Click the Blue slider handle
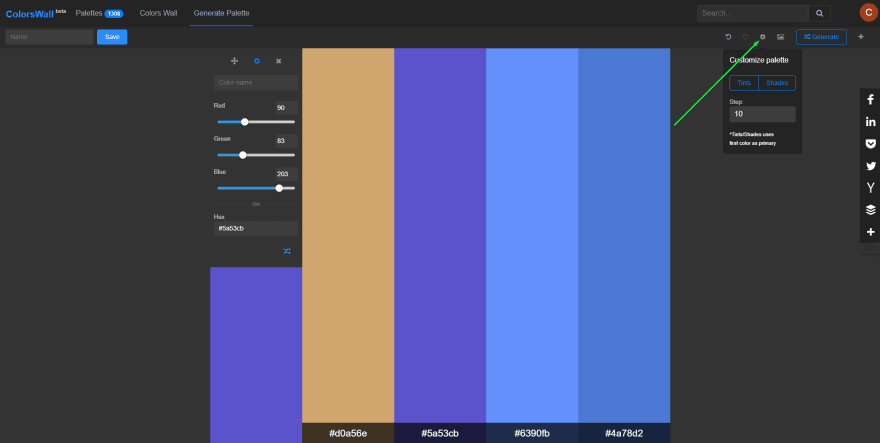Image resolution: width=880 pixels, height=443 pixels. click(279, 188)
